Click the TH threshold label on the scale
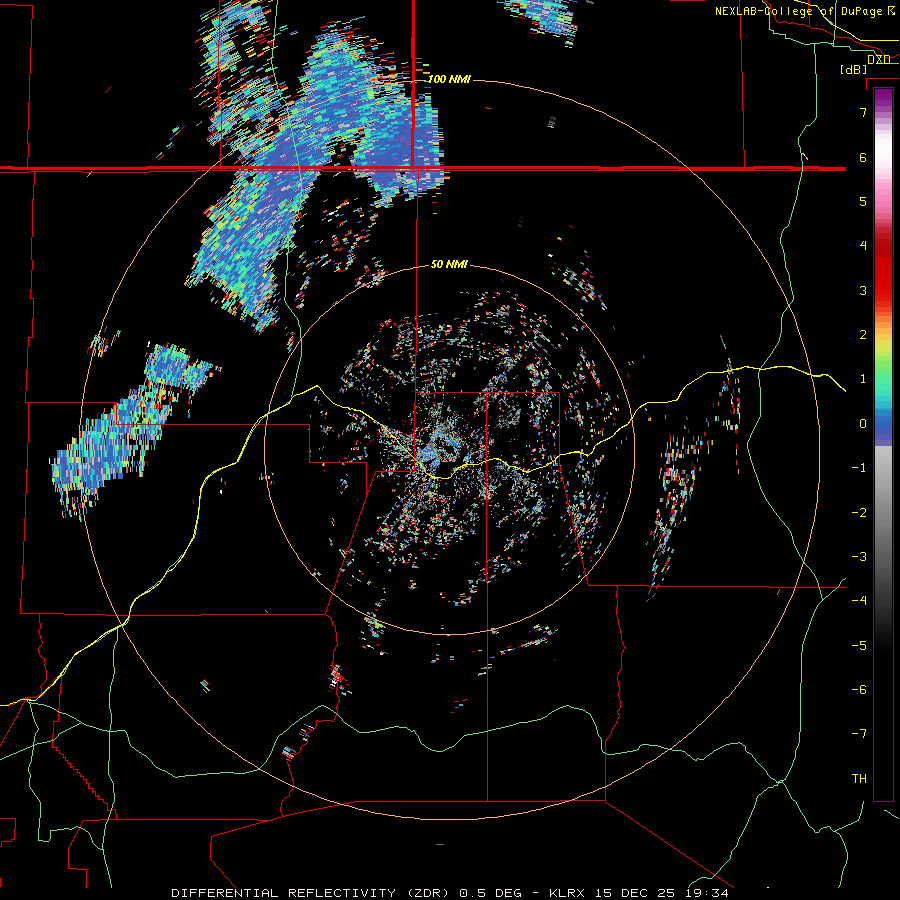The height and width of the screenshot is (900, 900). (x=859, y=779)
